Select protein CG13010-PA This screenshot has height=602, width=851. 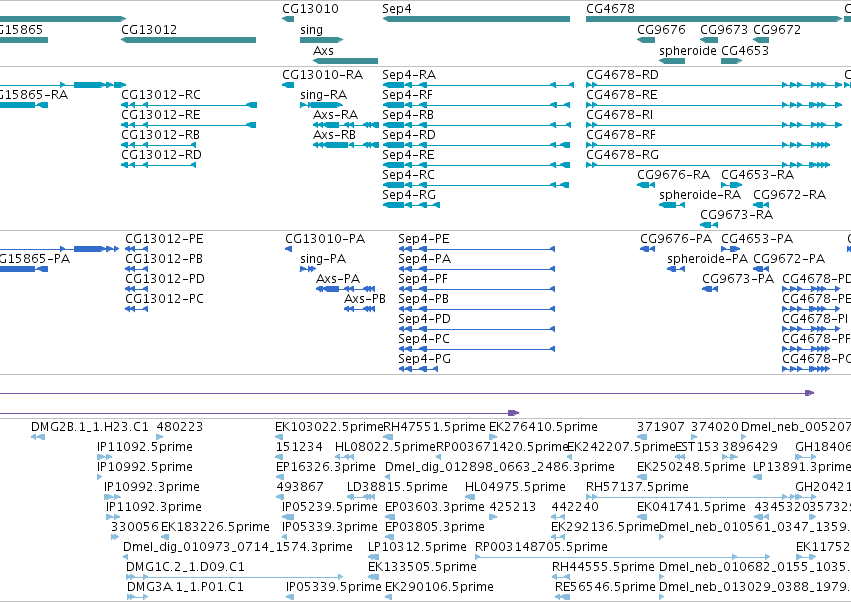[x=289, y=249]
